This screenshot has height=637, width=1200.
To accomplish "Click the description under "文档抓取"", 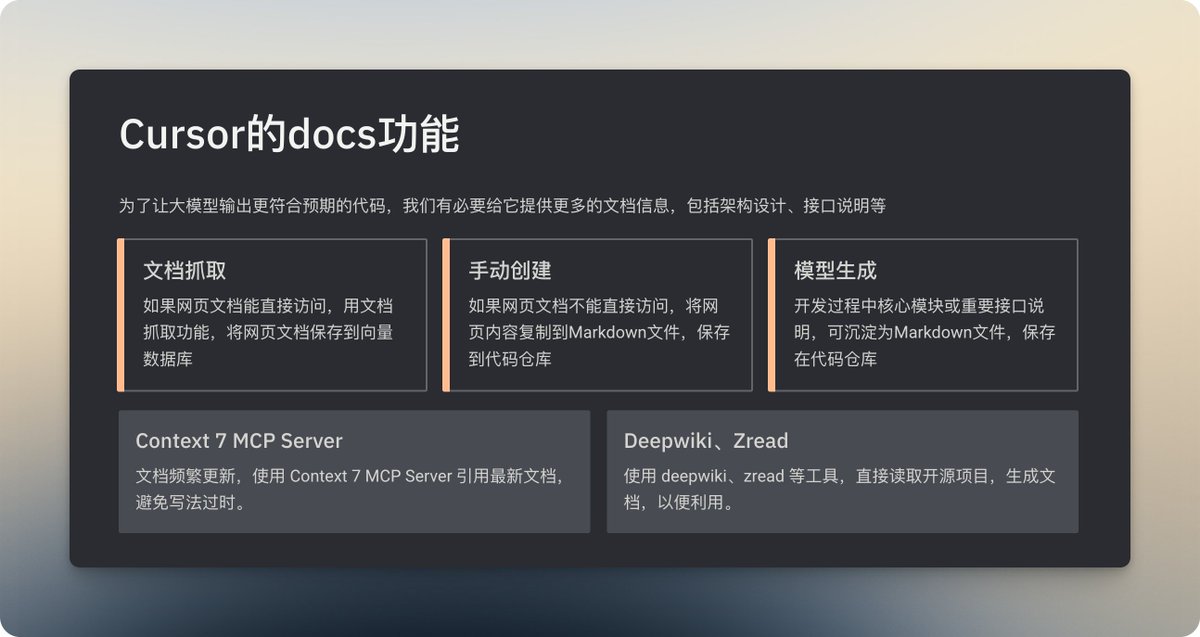I will coord(268,332).
